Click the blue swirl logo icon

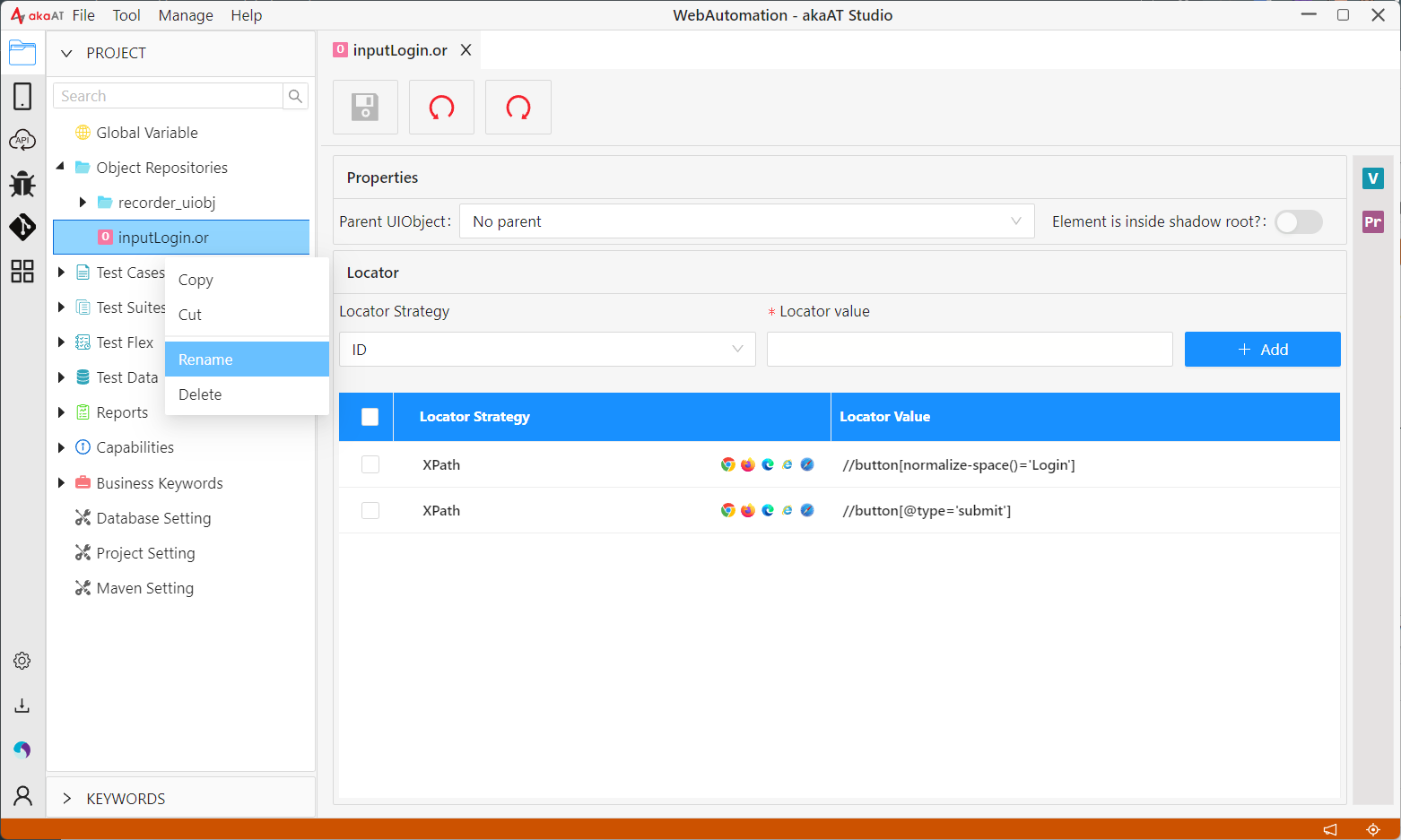pos(22,749)
